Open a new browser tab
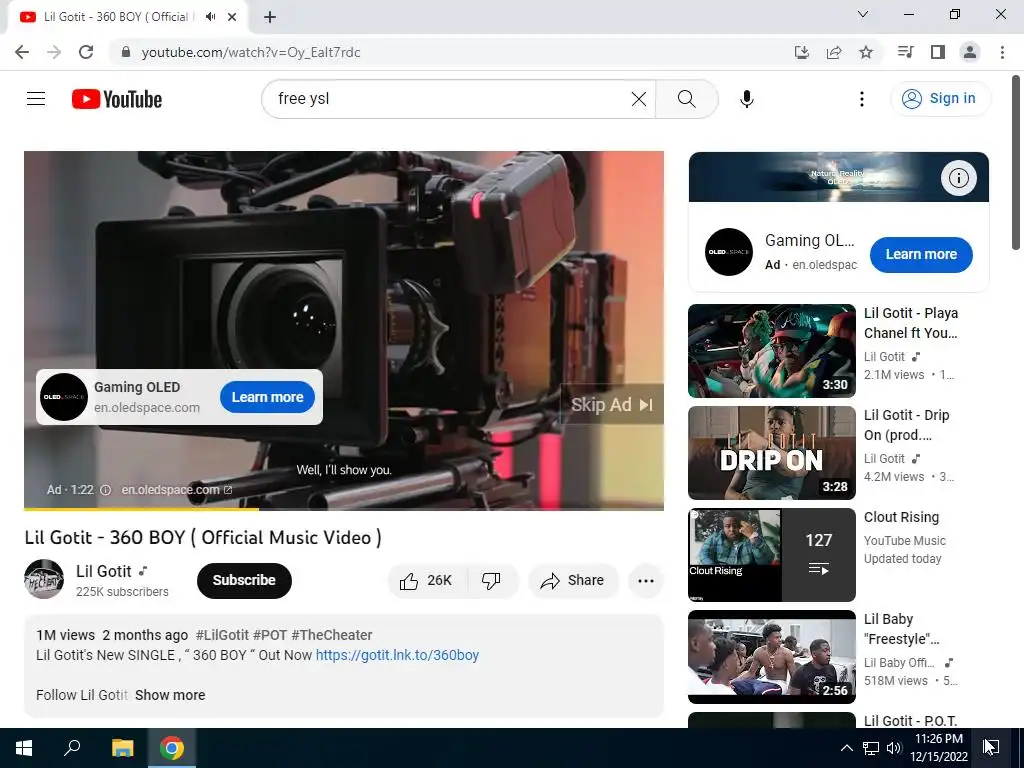The image size is (1024, 768). point(270,17)
